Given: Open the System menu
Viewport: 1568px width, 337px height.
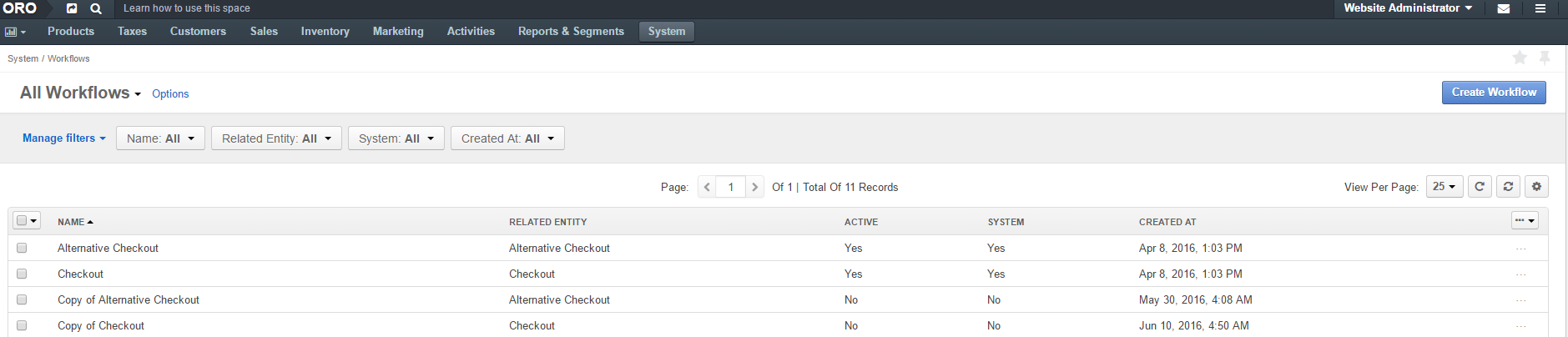Looking at the screenshot, I should coord(667,32).
